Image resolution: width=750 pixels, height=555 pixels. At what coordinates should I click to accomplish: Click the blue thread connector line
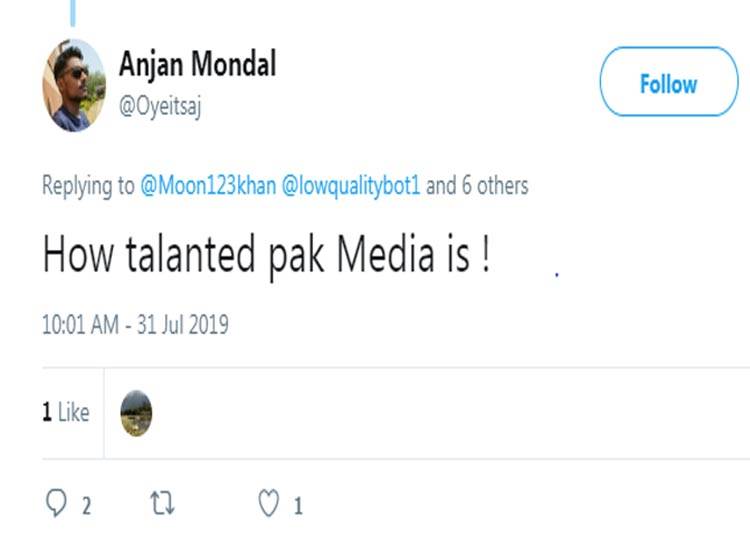73,12
